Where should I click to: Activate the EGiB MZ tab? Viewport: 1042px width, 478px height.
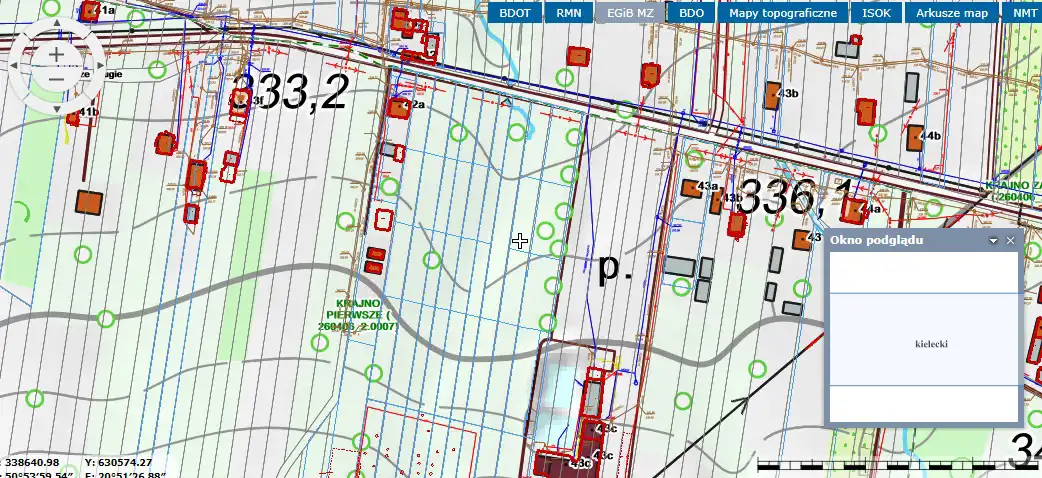coord(630,13)
